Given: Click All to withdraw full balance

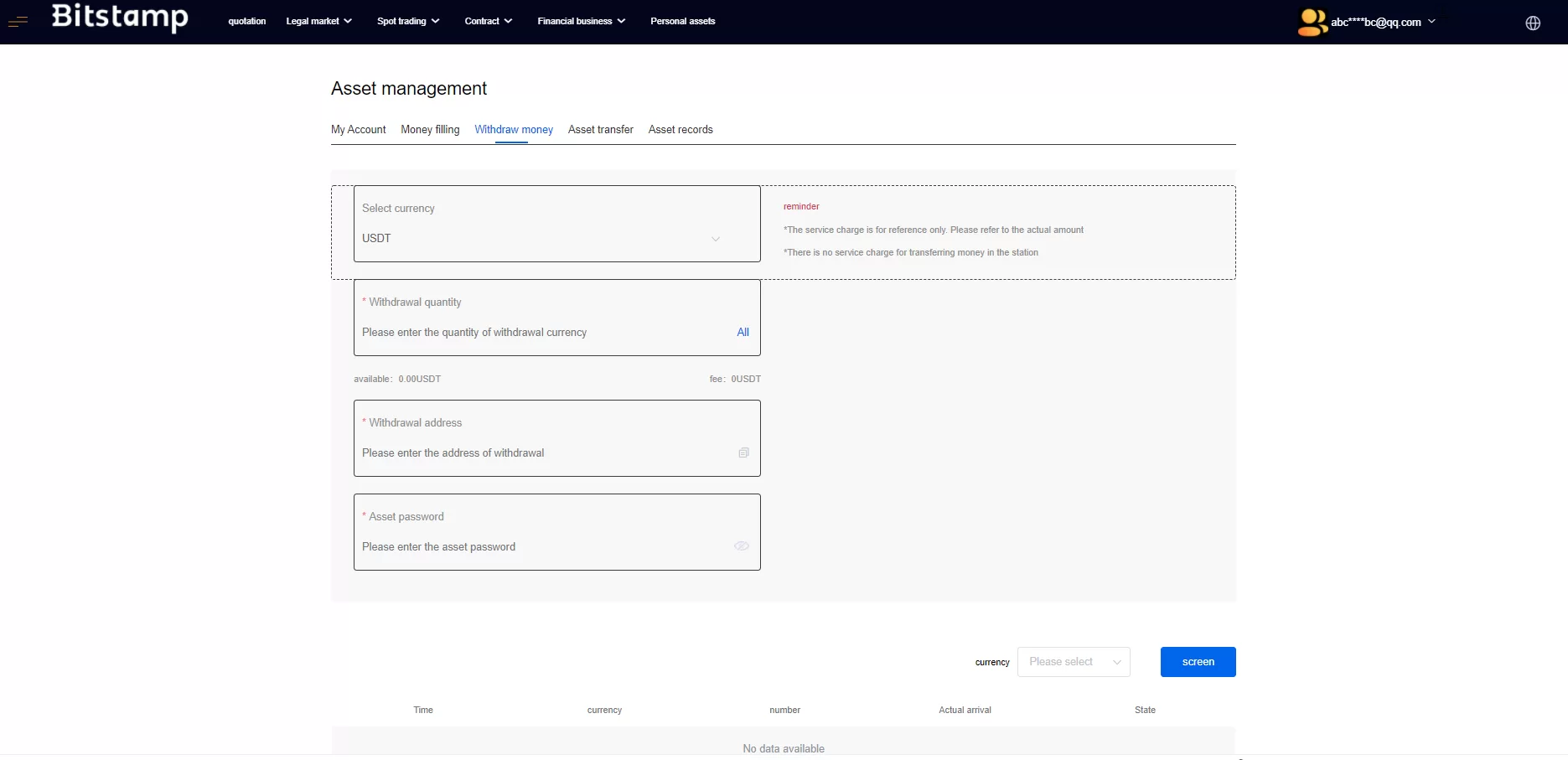Looking at the screenshot, I should point(743,332).
